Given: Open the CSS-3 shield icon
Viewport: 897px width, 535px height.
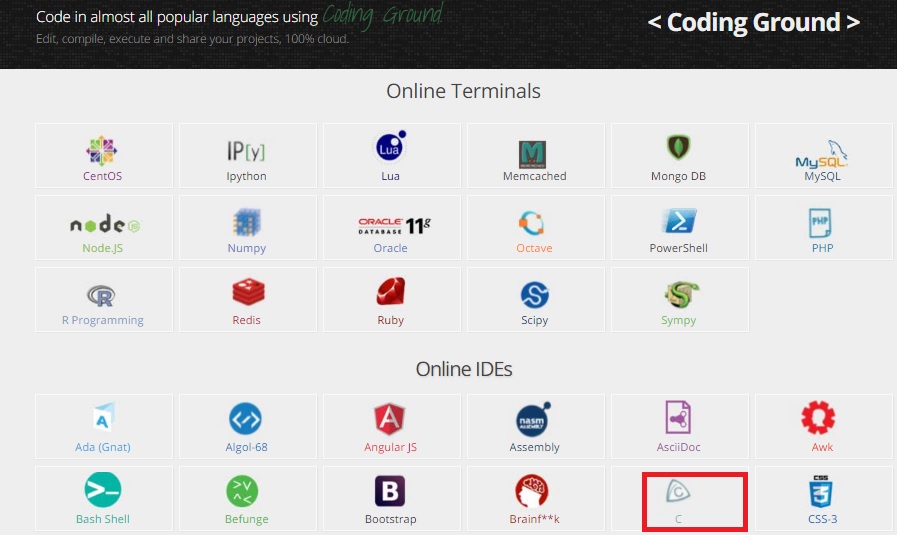Looking at the screenshot, I should [820, 491].
